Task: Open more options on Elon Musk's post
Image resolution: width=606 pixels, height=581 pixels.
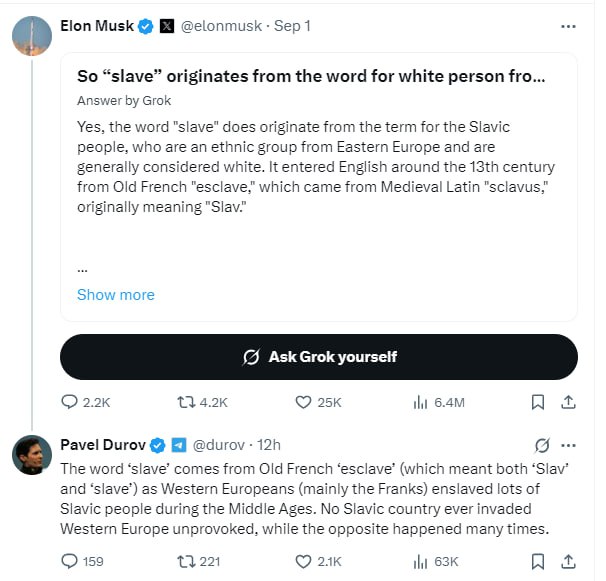Action: 568,26
